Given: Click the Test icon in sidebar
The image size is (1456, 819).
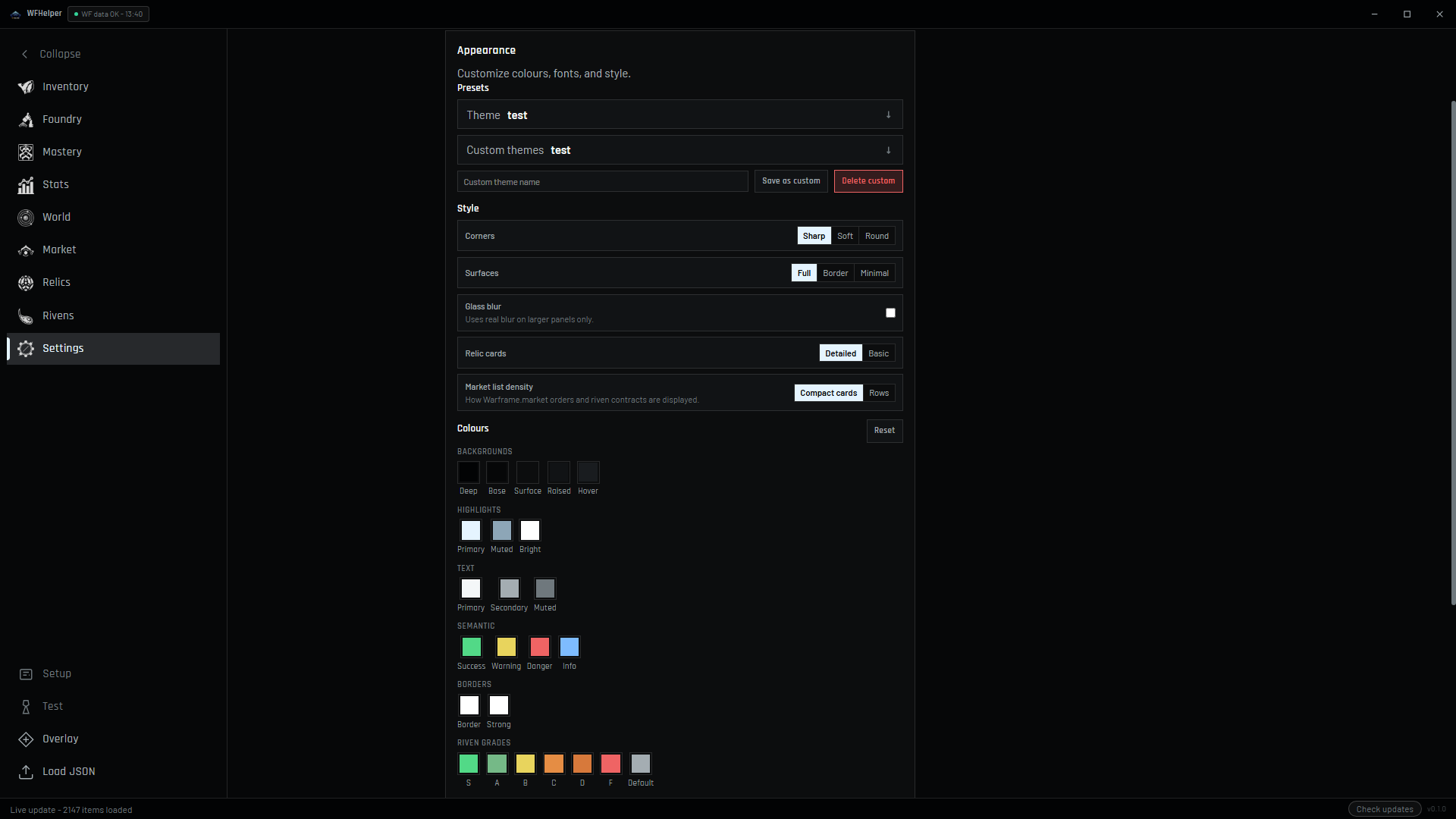Looking at the screenshot, I should pos(26,706).
